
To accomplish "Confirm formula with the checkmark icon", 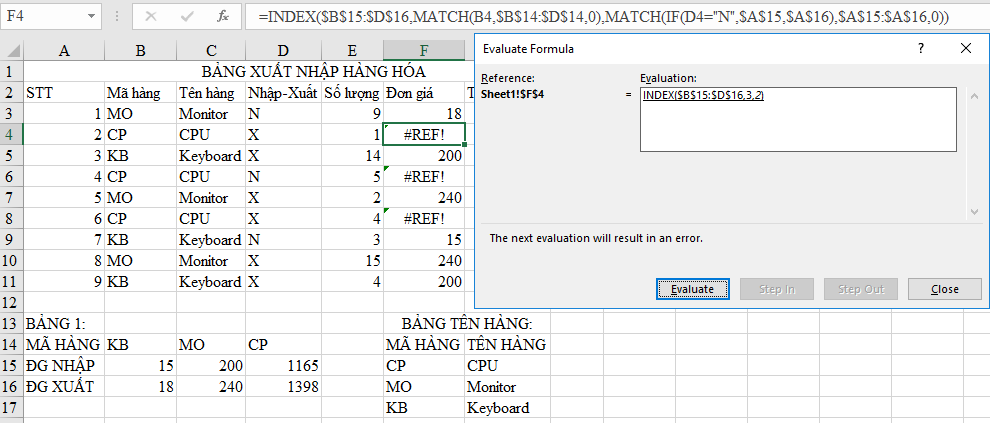I will [187, 16].
